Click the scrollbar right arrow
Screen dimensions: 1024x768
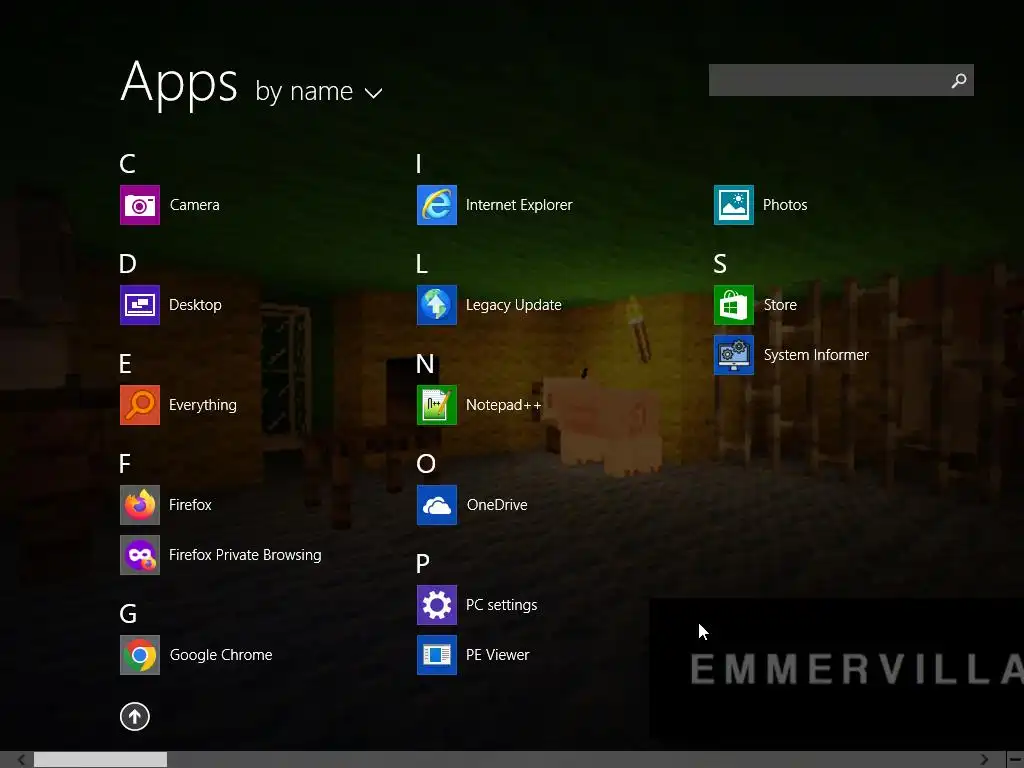[984, 760]
